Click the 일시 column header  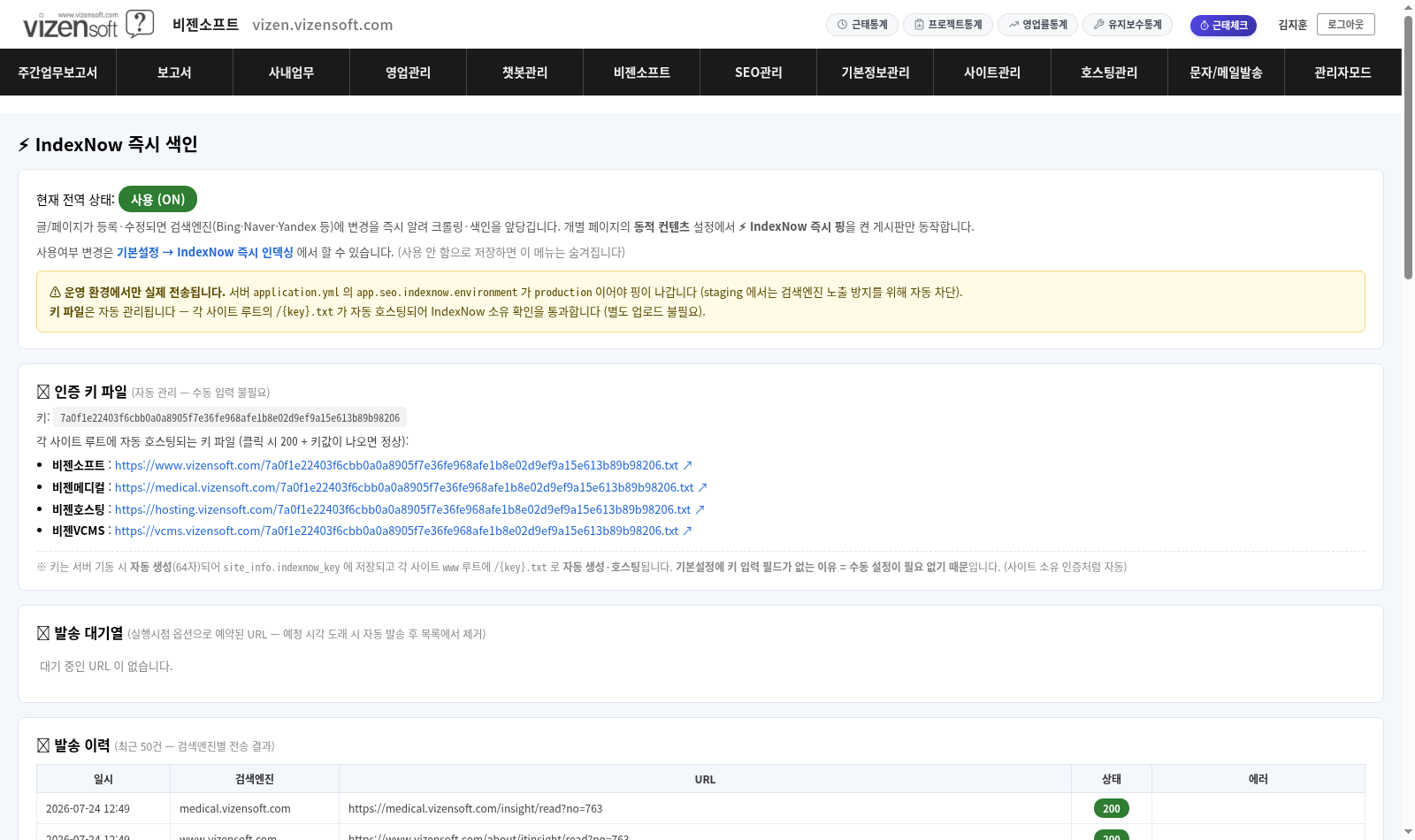tap(103, 779)
